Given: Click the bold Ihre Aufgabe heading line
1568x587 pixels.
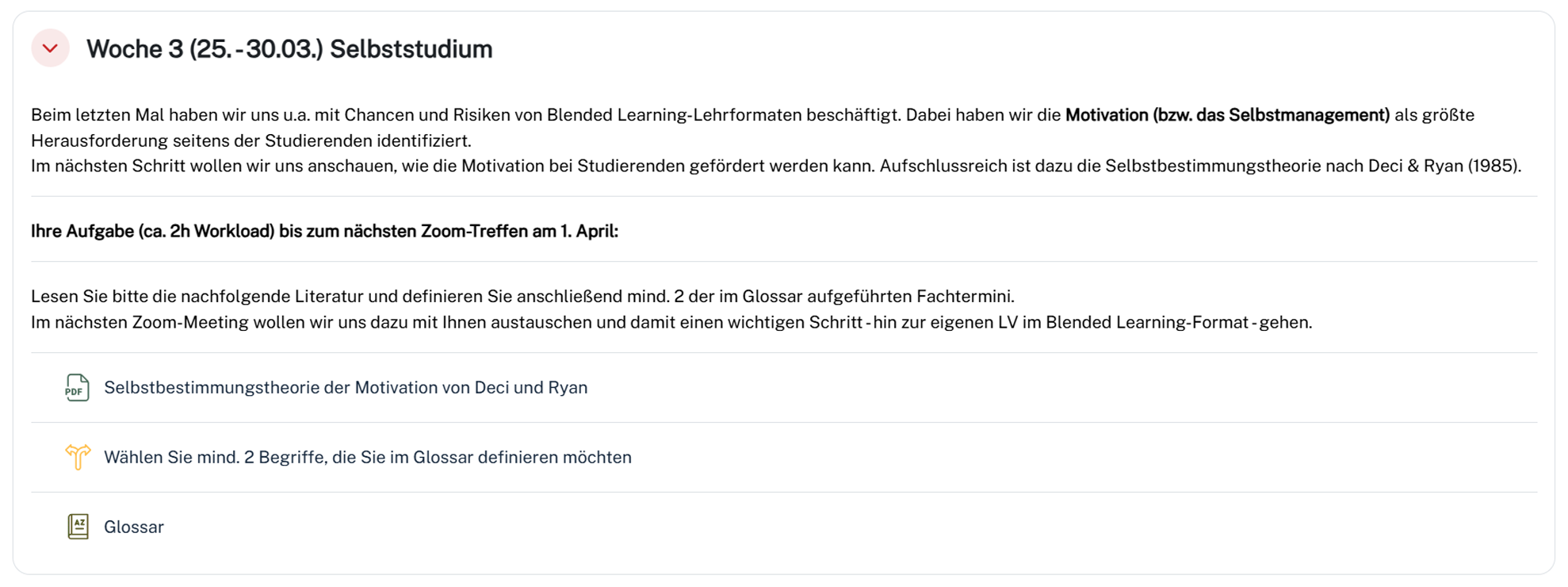Looking at the screenshot, I should 324,231.
